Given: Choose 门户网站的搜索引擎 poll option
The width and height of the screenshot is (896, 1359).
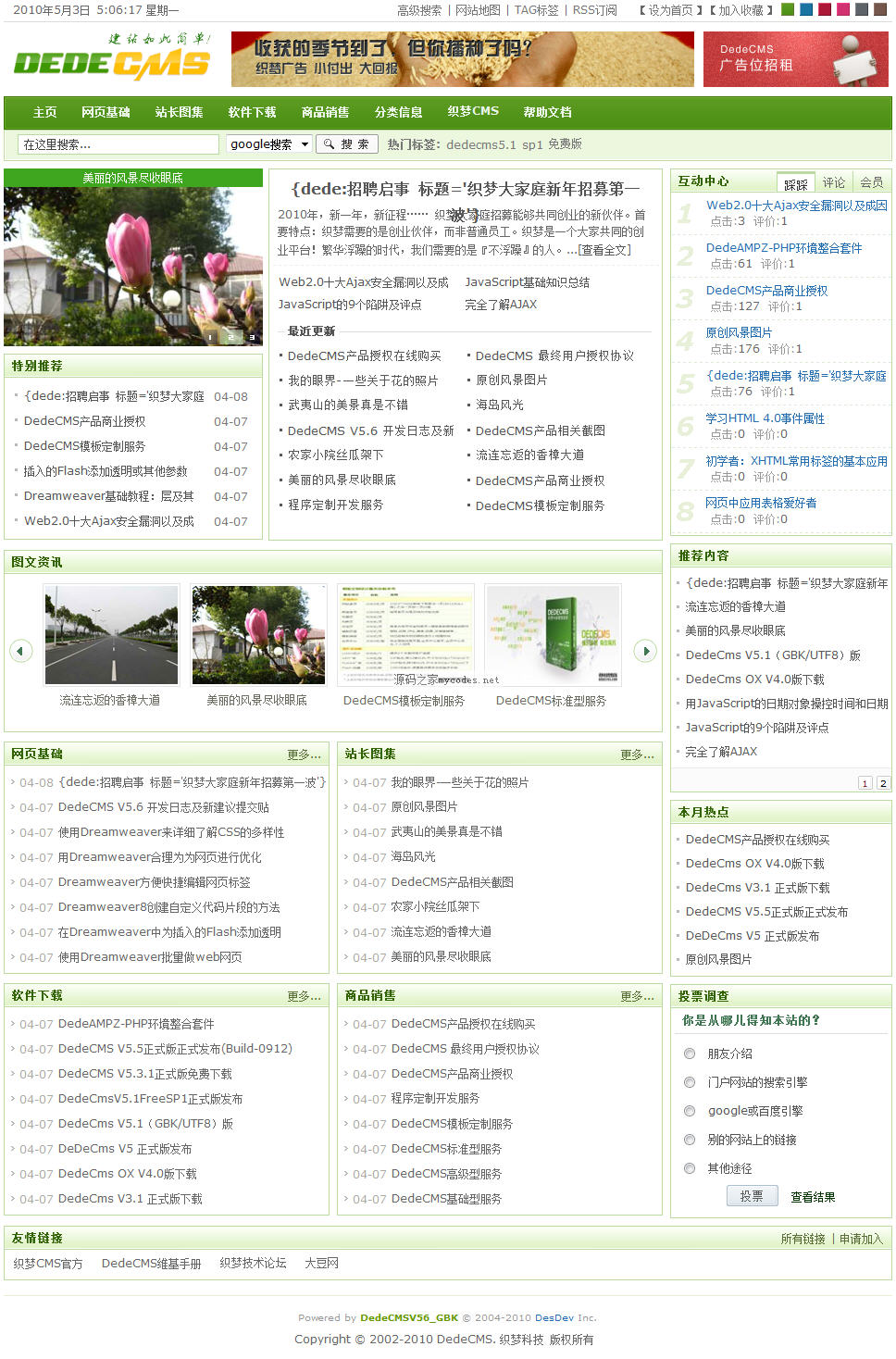Looking at the screenshot, I should [x=690, y=1082].
